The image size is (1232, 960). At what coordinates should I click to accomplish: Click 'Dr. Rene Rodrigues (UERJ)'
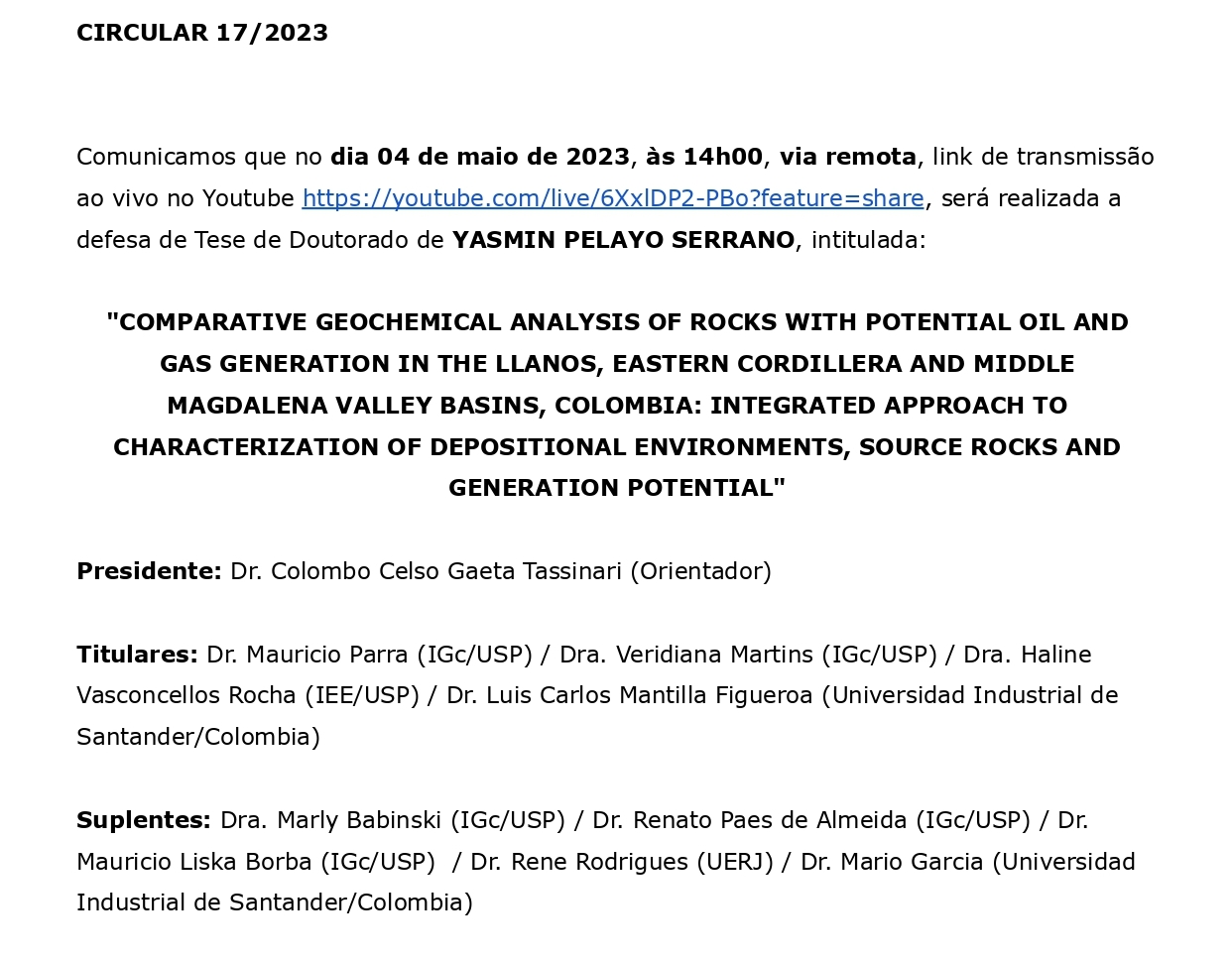click(x=622, y=862)
